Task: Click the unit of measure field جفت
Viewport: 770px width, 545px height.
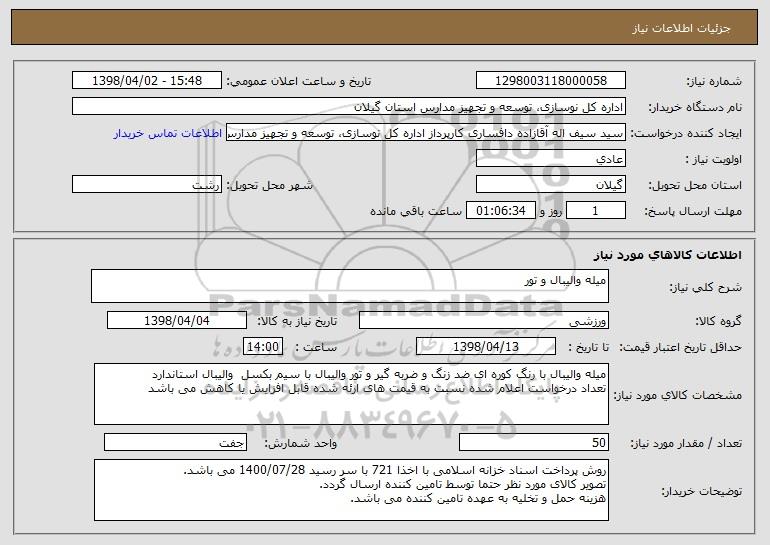Action: pyautogui.click(x=175, y=442)
